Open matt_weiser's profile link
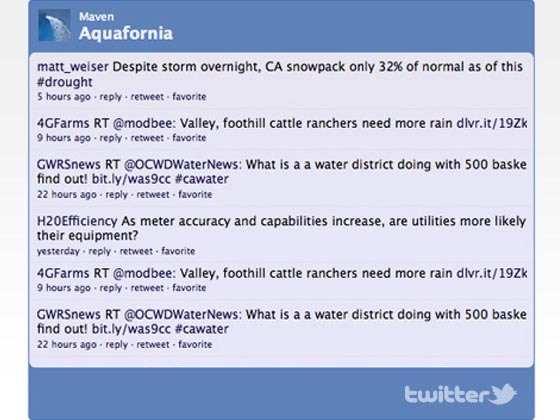Viewport: 560px width, 420px height. click(72, 67)
